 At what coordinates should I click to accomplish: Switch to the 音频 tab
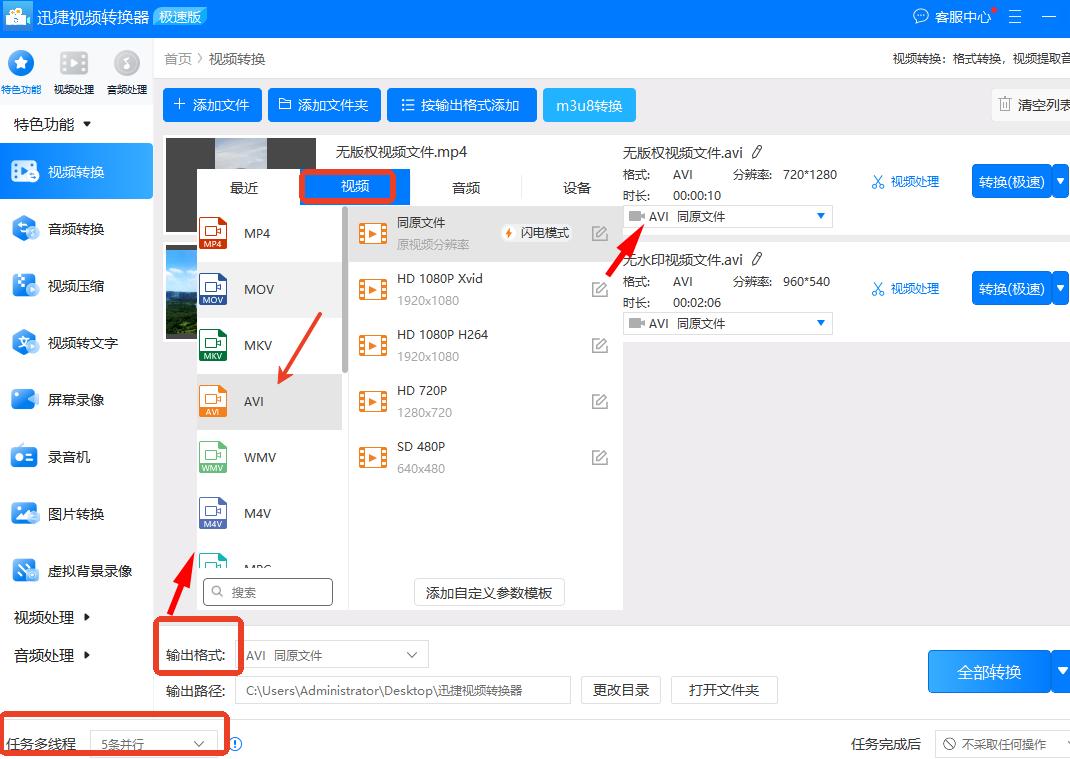466,185
